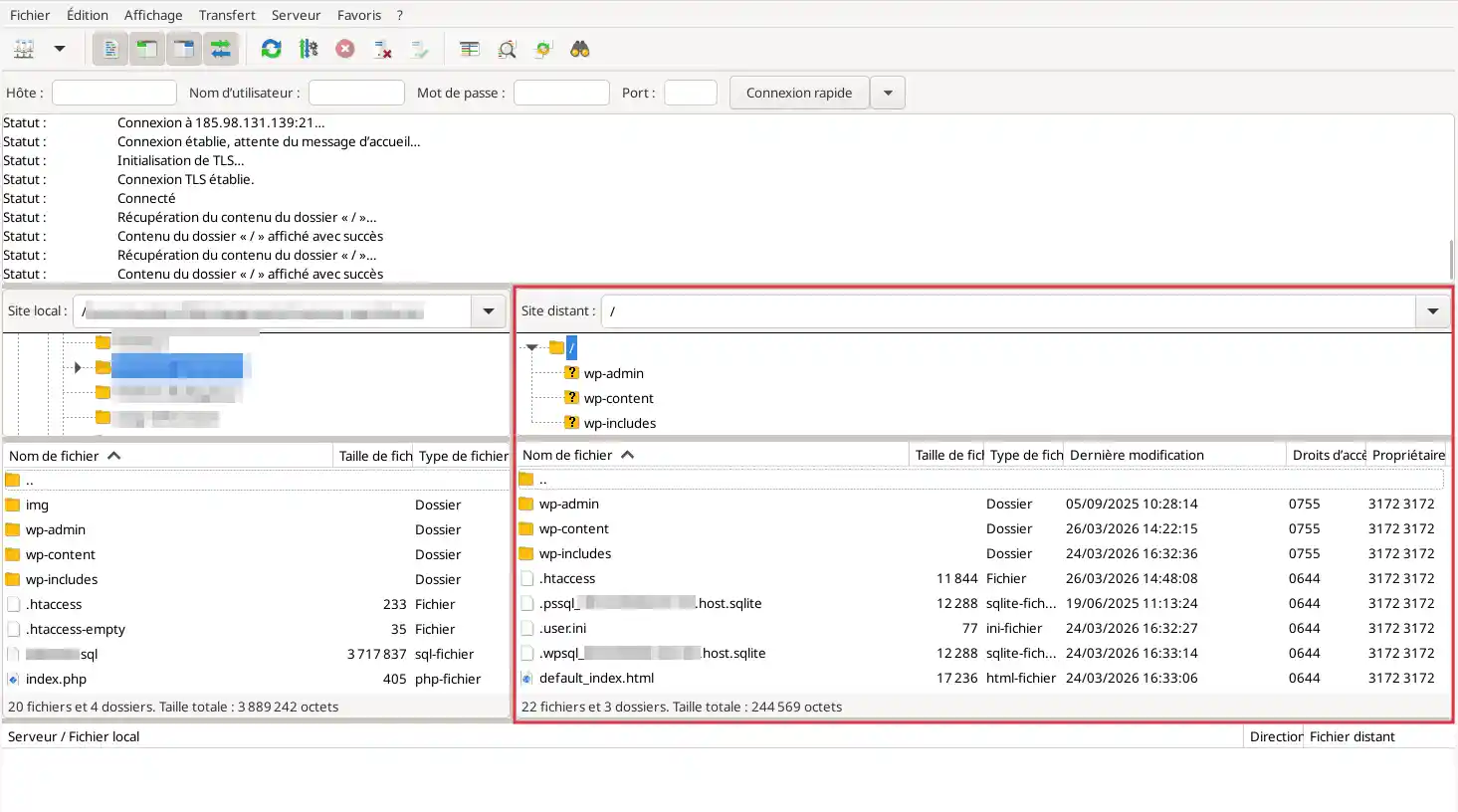Click the Hôte input field
Screen dimensions: 1458x812
point(113,92)
